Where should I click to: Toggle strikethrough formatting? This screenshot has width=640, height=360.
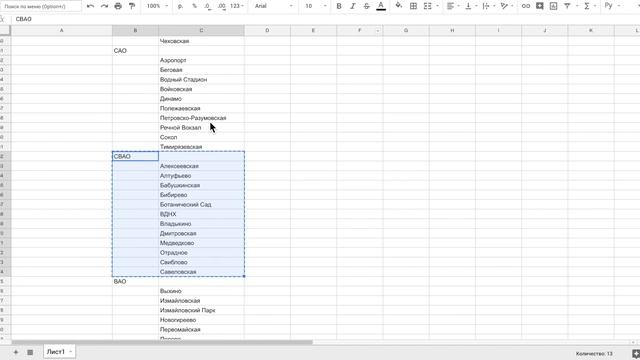point(367,6)
